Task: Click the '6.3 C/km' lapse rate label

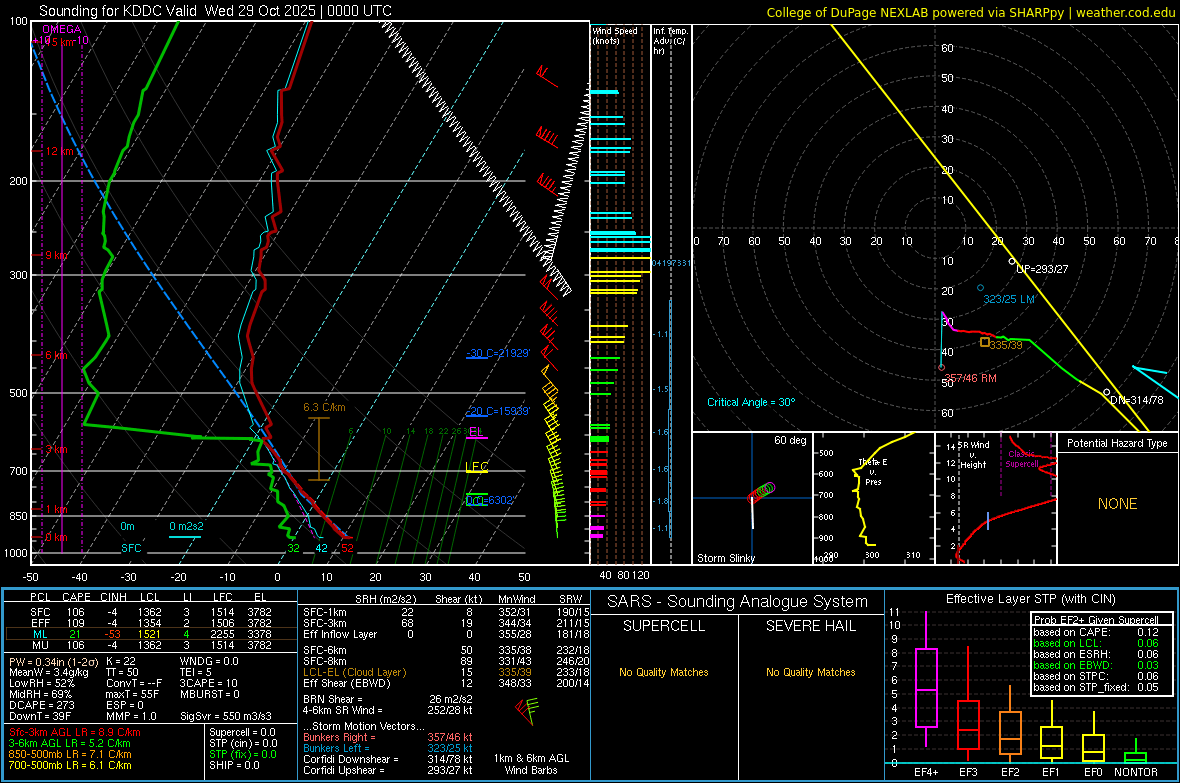Action: pos(324,407)
